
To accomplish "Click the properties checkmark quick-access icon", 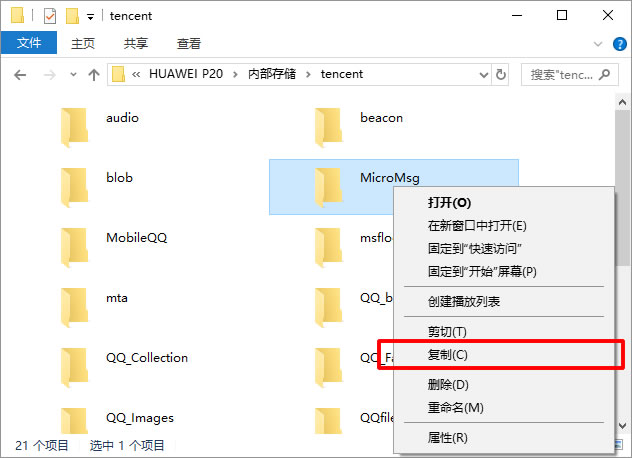I will click(50, 16).
